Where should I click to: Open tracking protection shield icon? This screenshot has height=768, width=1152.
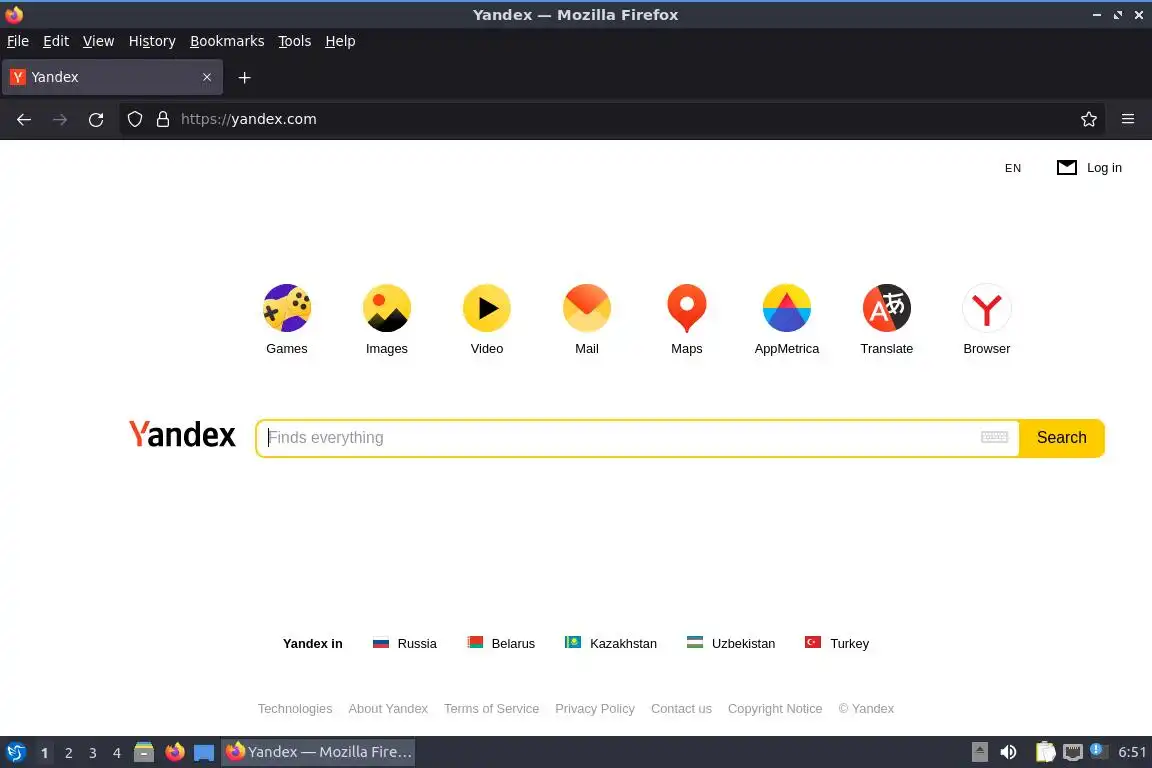pyautogui.click(x=134, y=119)
